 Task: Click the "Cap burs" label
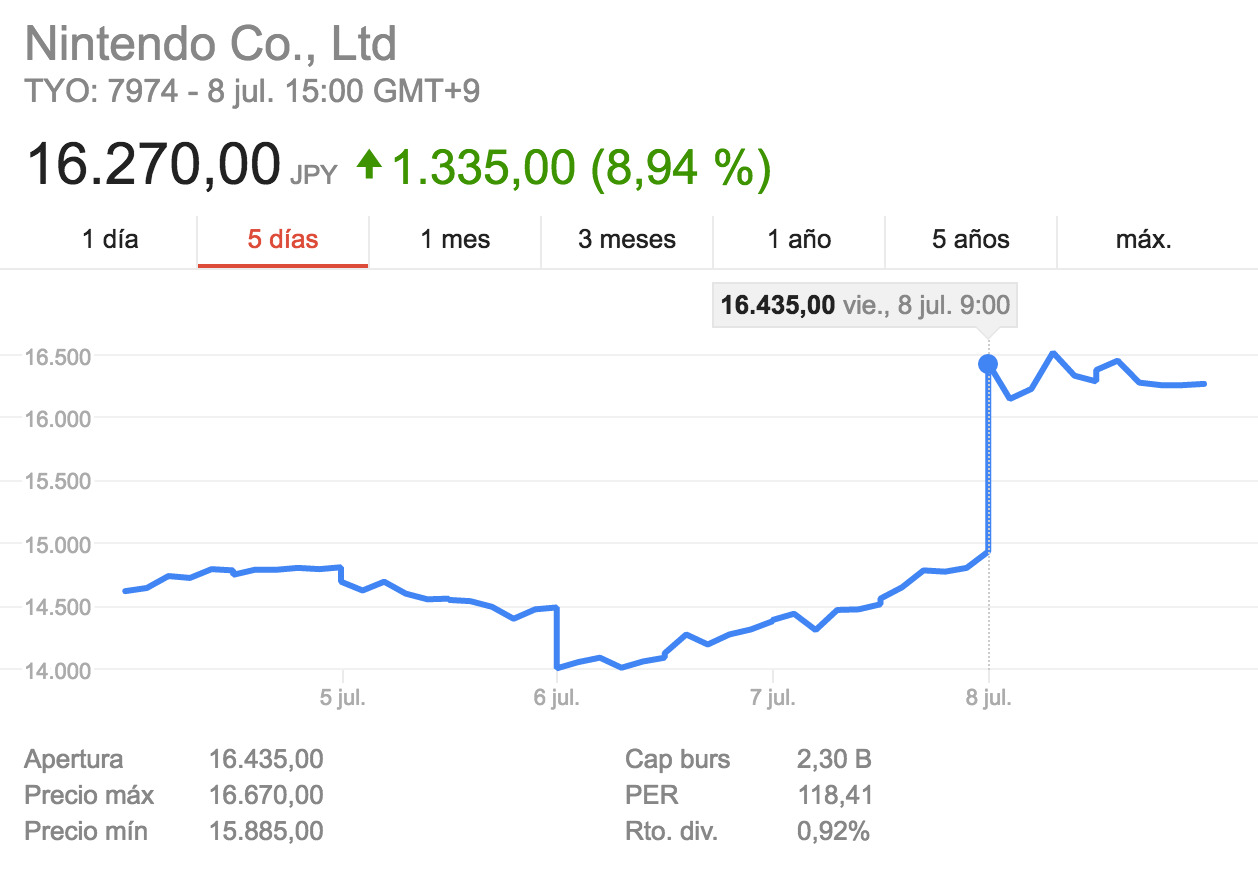point(677,759)
